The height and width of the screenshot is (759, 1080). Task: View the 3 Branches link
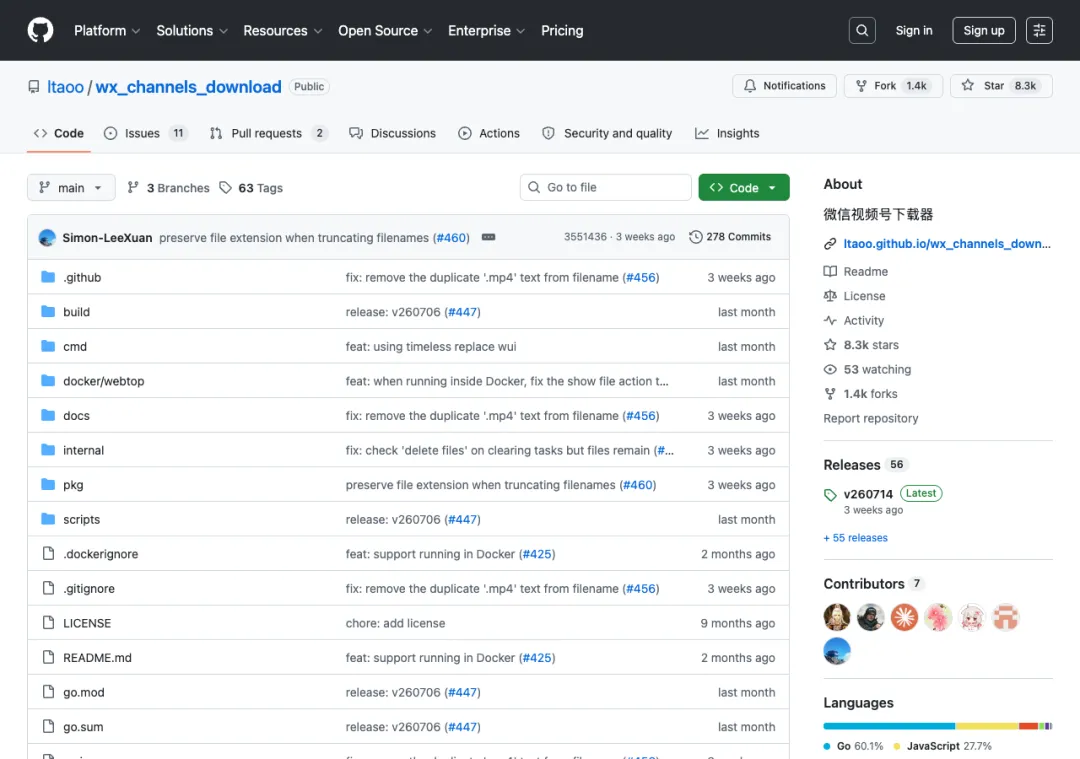coord(169,187)
